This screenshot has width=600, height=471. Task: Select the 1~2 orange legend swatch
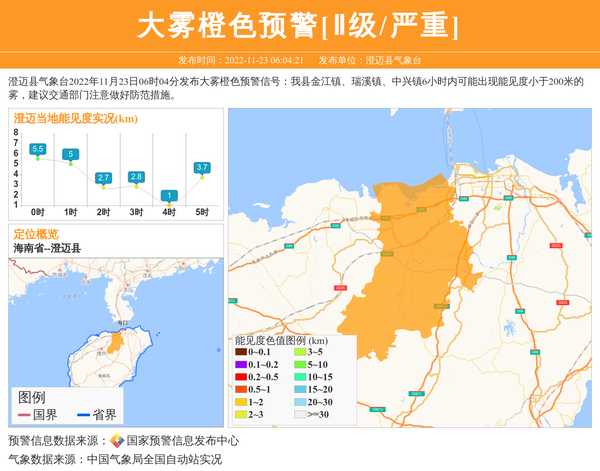pos(241,401)
